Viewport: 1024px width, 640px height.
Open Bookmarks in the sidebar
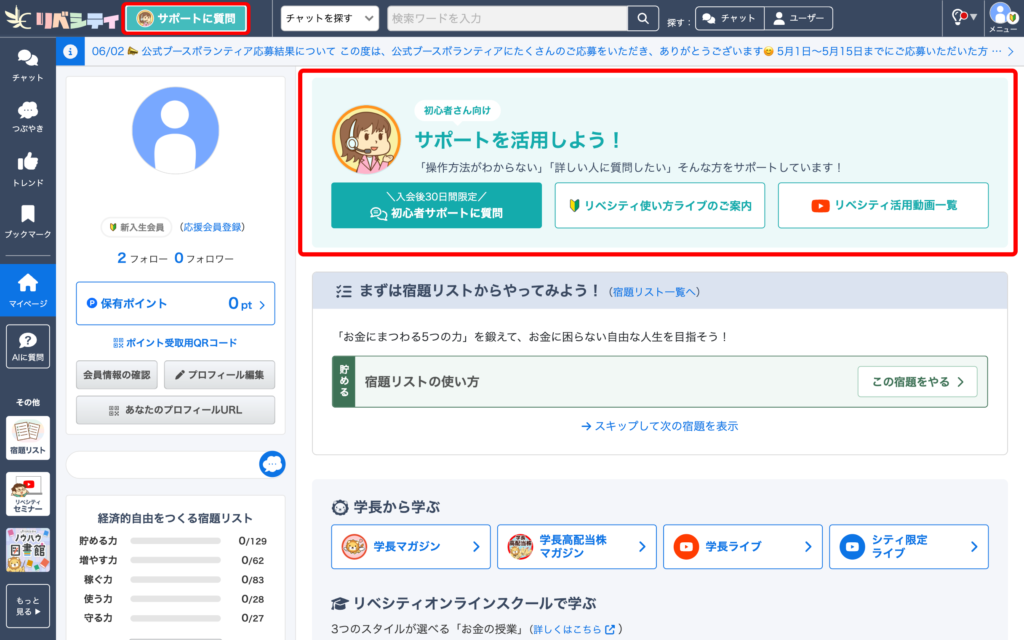[27, 221]
